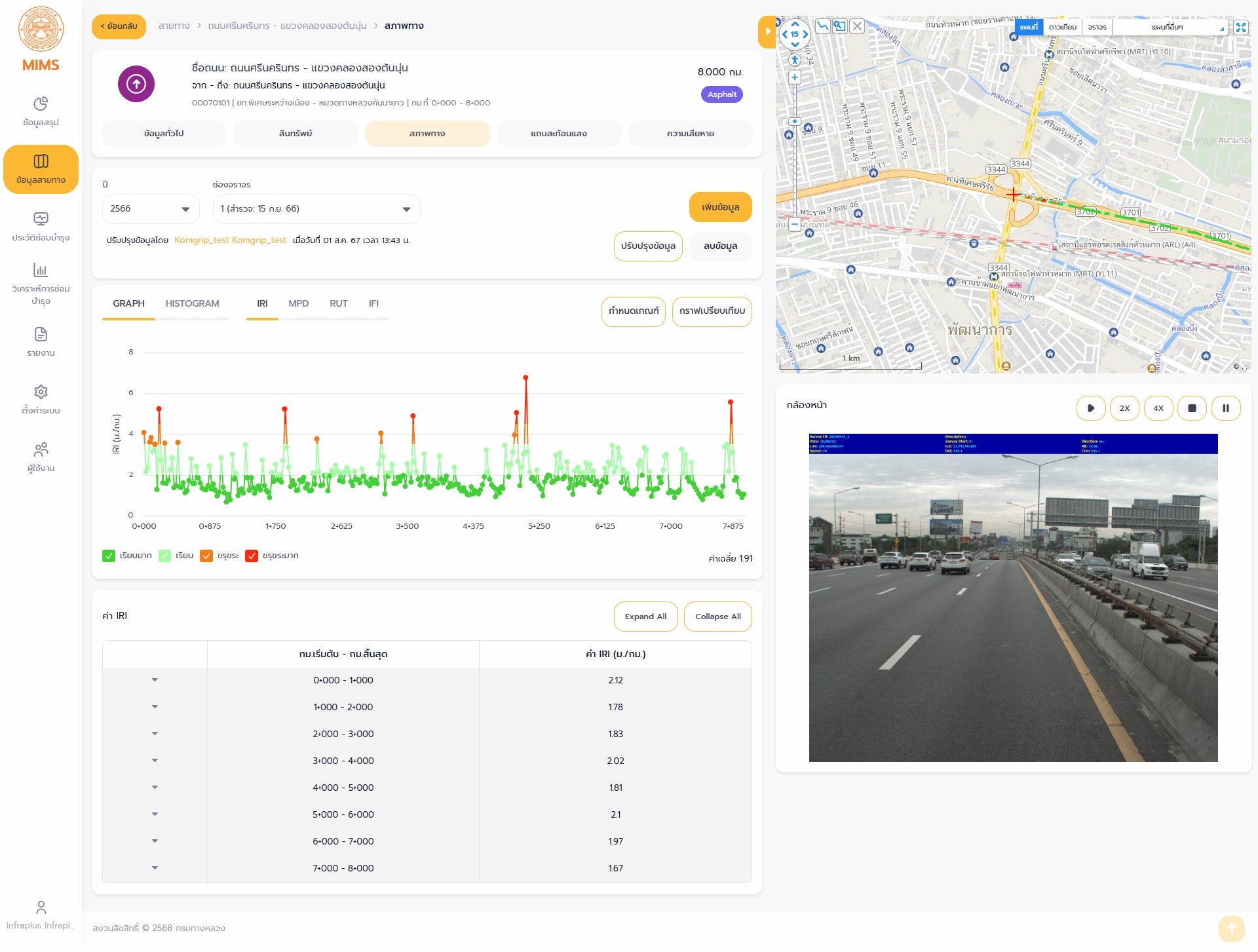This screenshot has height=952, width=1258.
Task: Open วิเคราะห์การซ่อมบำรุง analysis chart icon
Action: point(41,270)
